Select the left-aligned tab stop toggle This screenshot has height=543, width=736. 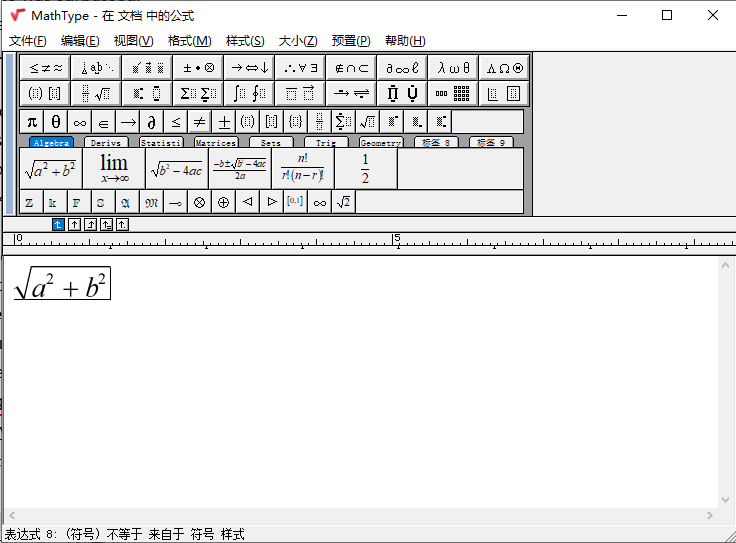click(58, 225)
